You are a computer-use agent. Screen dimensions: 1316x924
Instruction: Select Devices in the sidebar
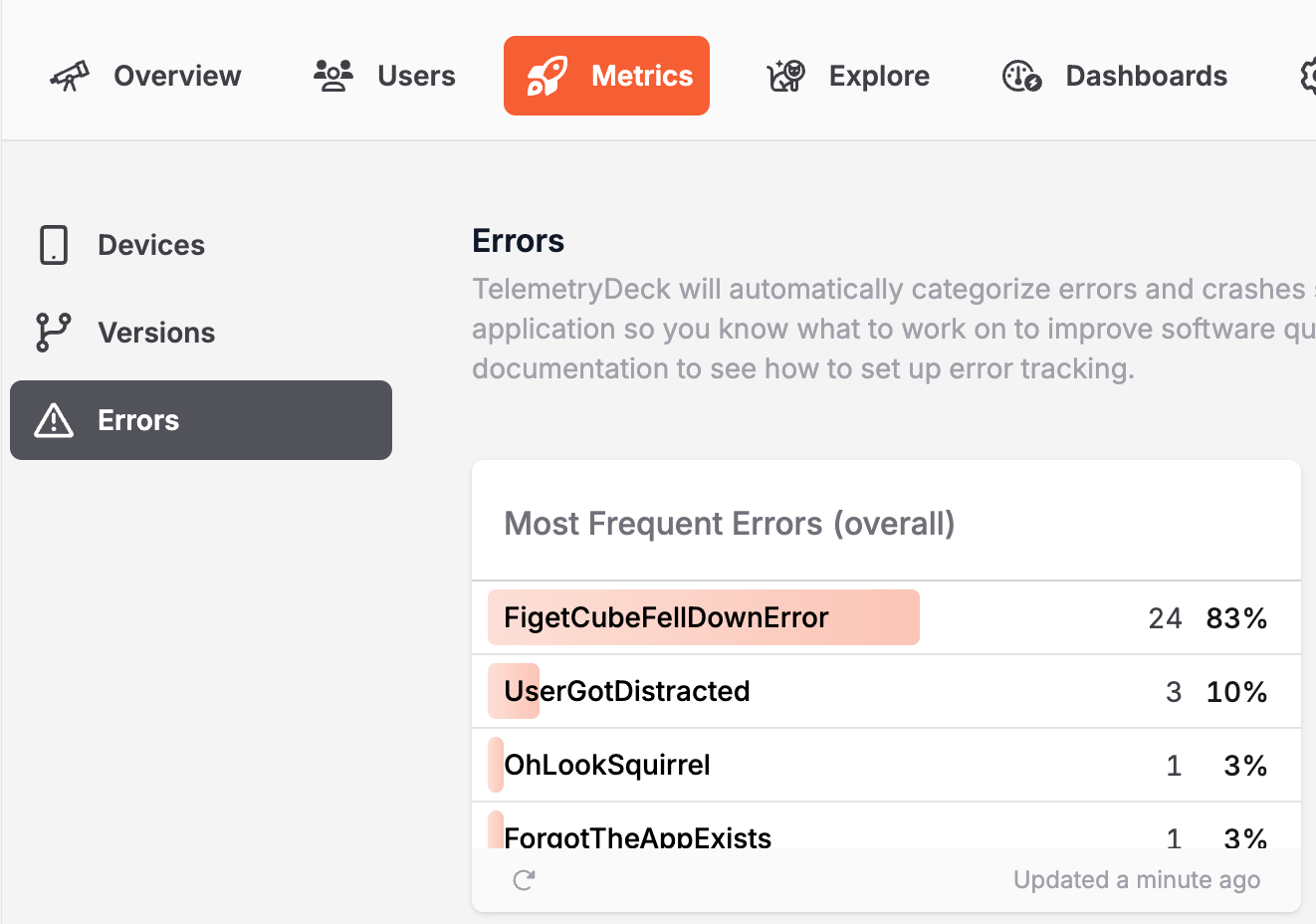click(x=151, y=245)
